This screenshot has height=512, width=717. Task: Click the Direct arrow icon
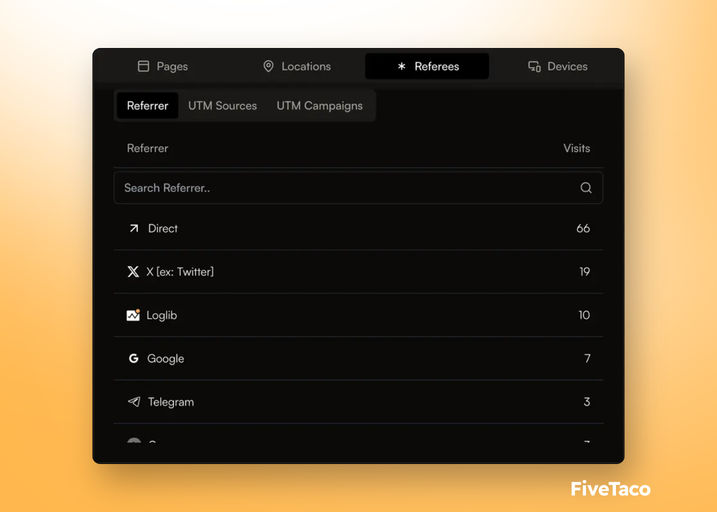133,228
